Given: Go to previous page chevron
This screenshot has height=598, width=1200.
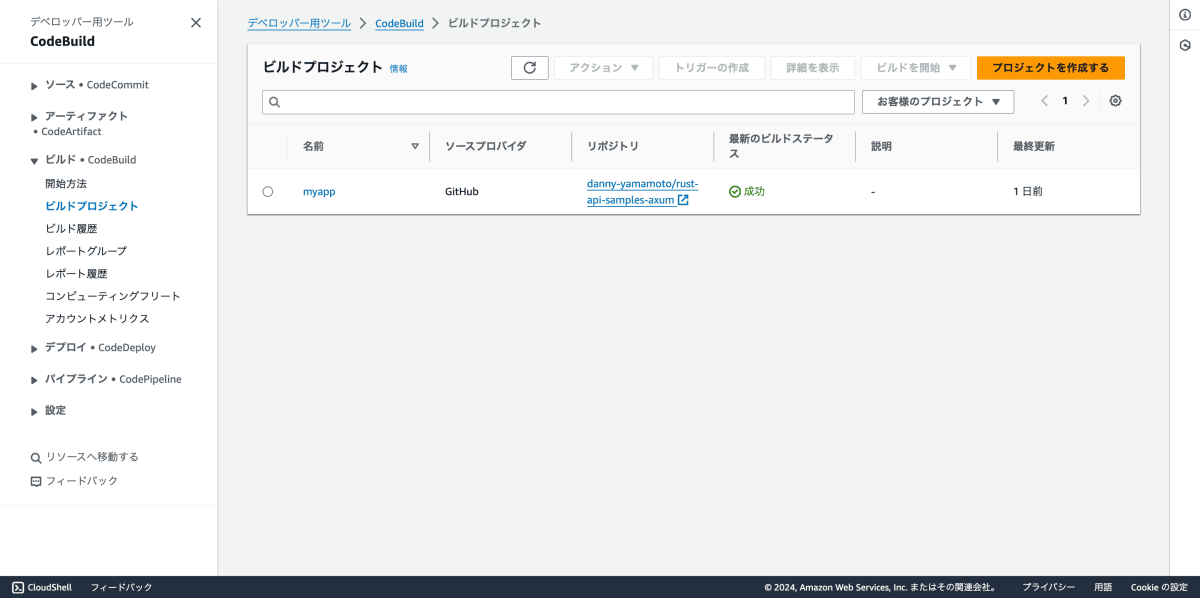Looking at the screenshot, I should 1044,101.
